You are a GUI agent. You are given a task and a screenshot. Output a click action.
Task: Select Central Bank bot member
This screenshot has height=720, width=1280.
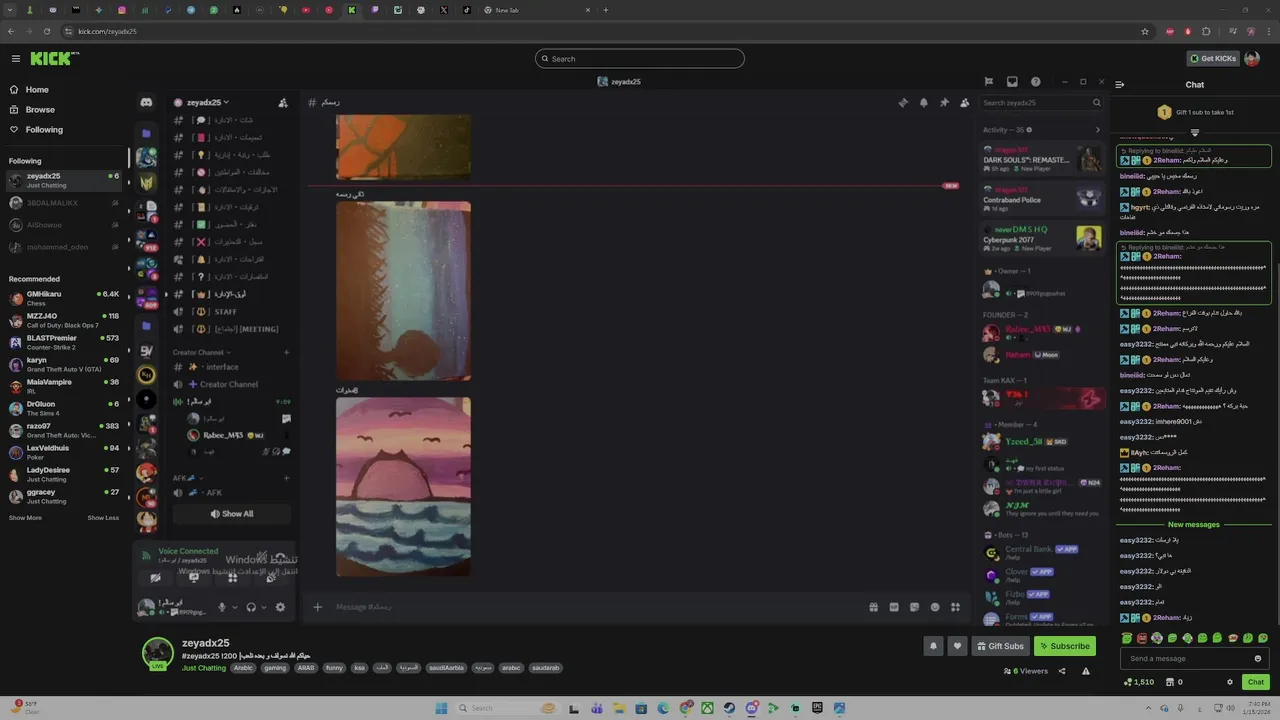1041,552
